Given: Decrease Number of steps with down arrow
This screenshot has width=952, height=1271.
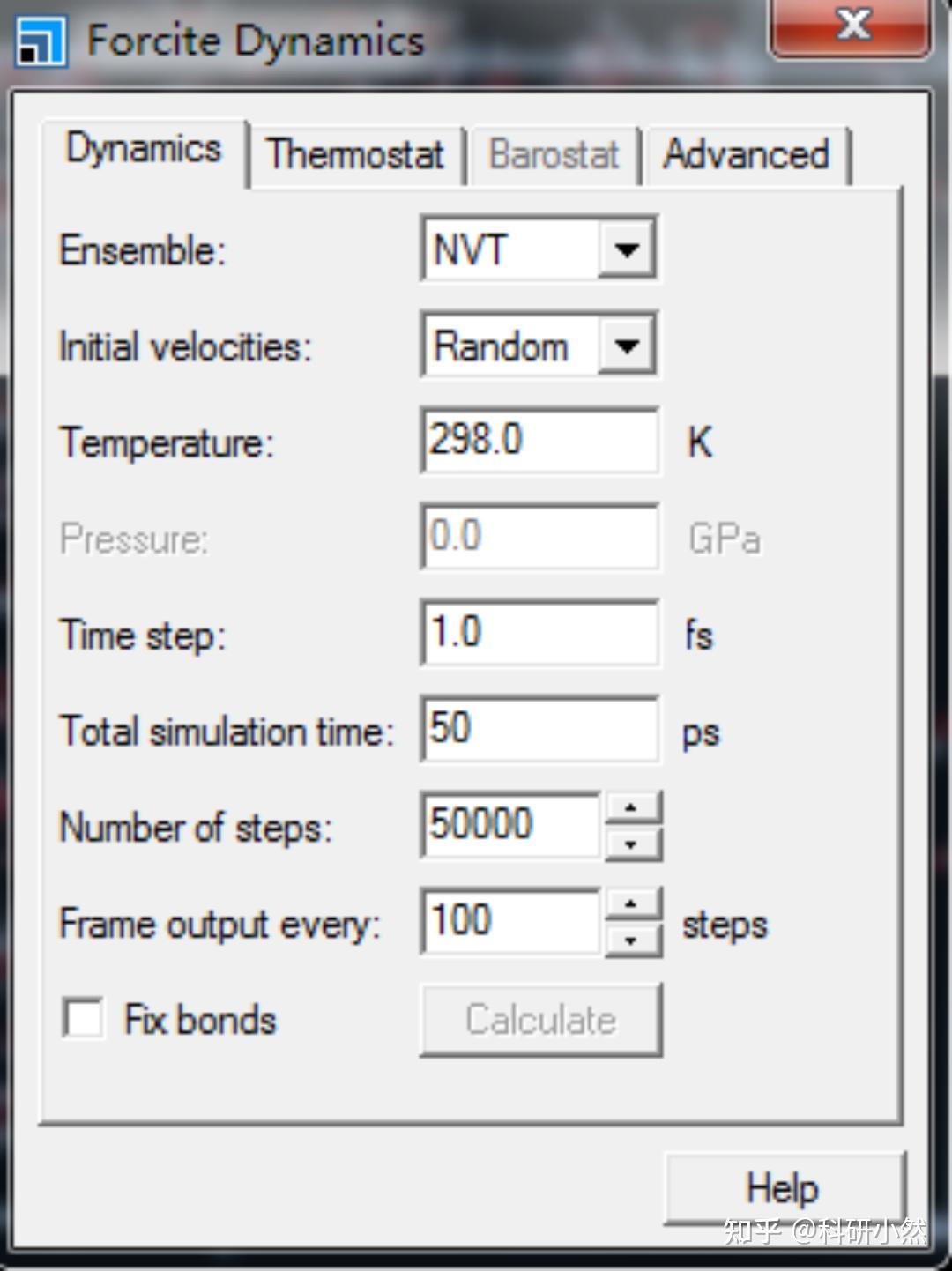Looking at the screenshot, I should click(x=631, y=844).
